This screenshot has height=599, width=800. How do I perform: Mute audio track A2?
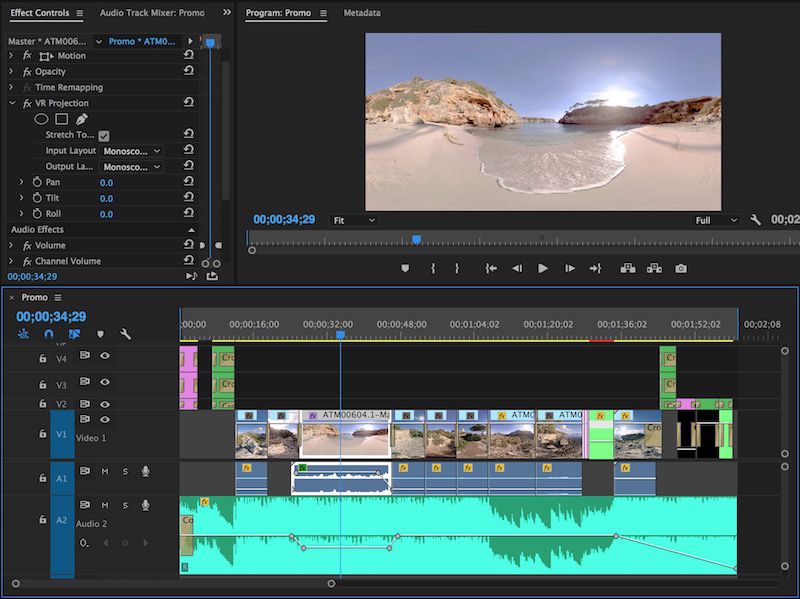pos(105,505)
